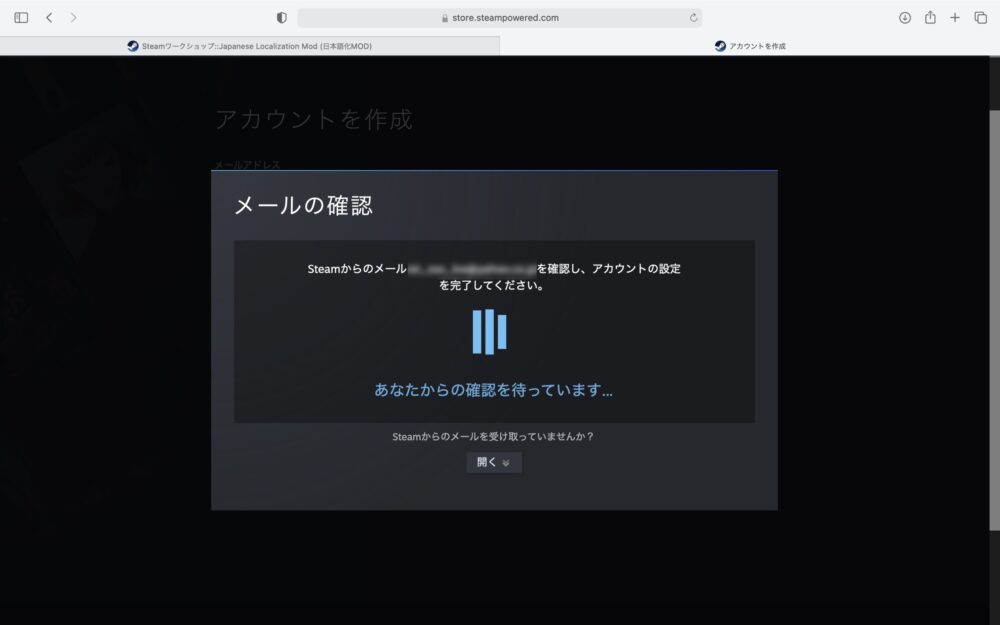Screen dimensions: 1000x625
Task: Click the あなたからの確認を待っています text
Action: click(494, 390)
